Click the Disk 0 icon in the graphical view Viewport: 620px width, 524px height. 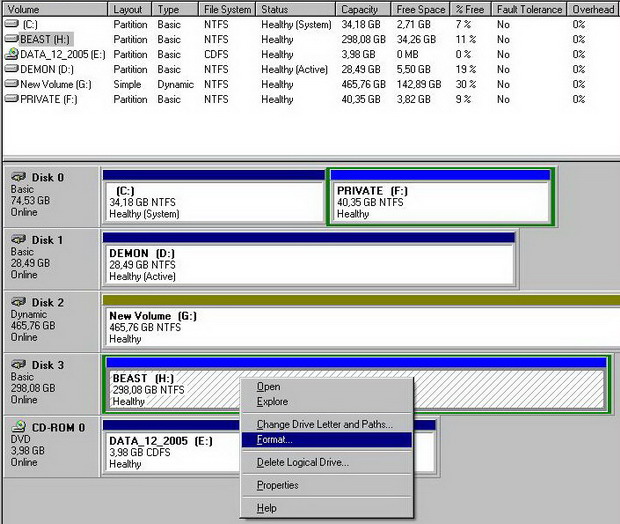[x=19, y=176]
